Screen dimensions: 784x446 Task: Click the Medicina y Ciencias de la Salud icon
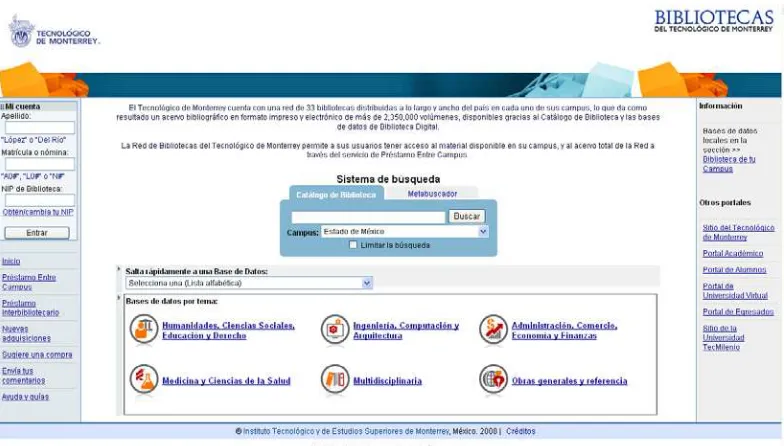pyautogui.click(x=144, y=379)
